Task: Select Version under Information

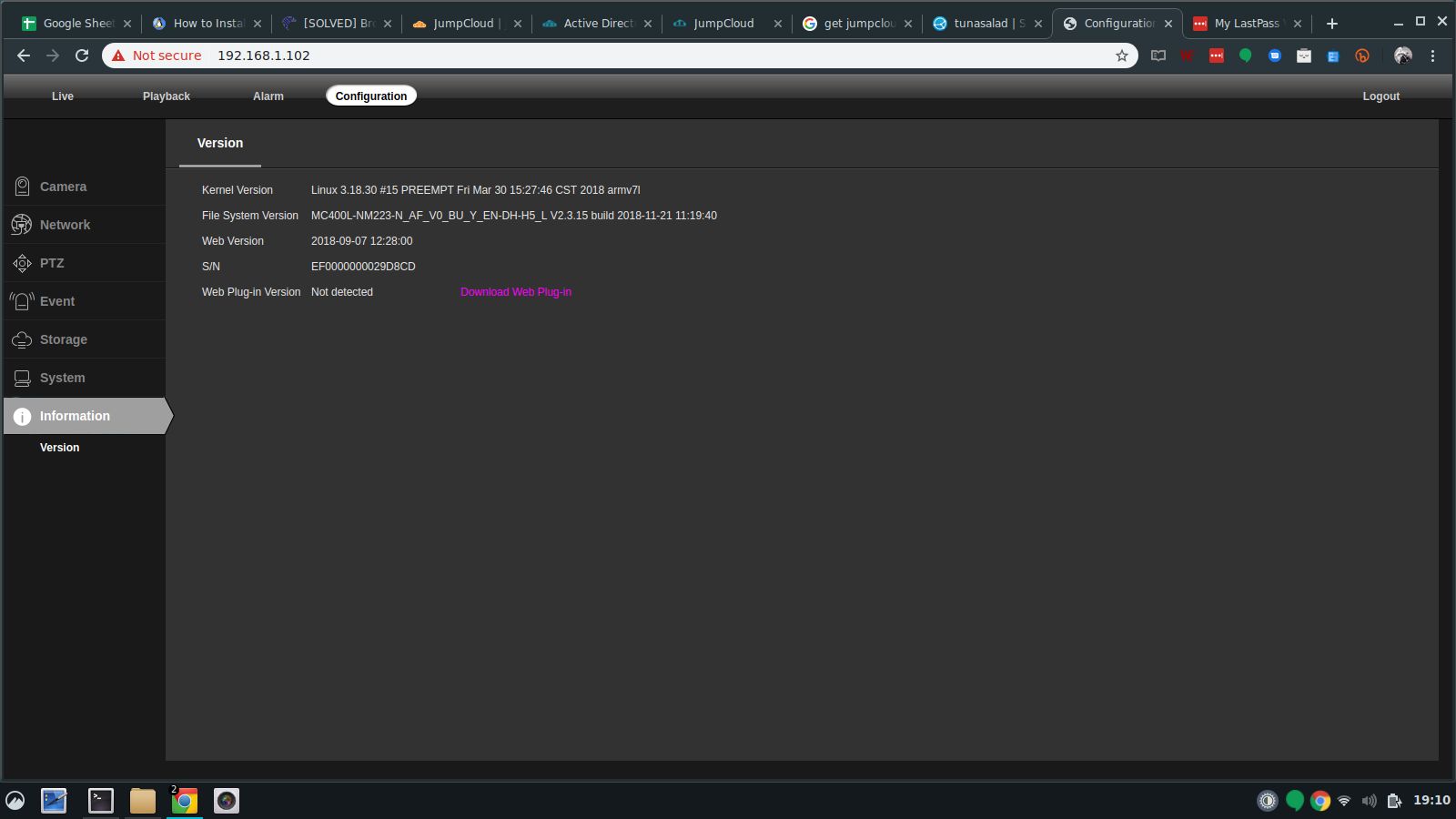Action: point(60,448)
